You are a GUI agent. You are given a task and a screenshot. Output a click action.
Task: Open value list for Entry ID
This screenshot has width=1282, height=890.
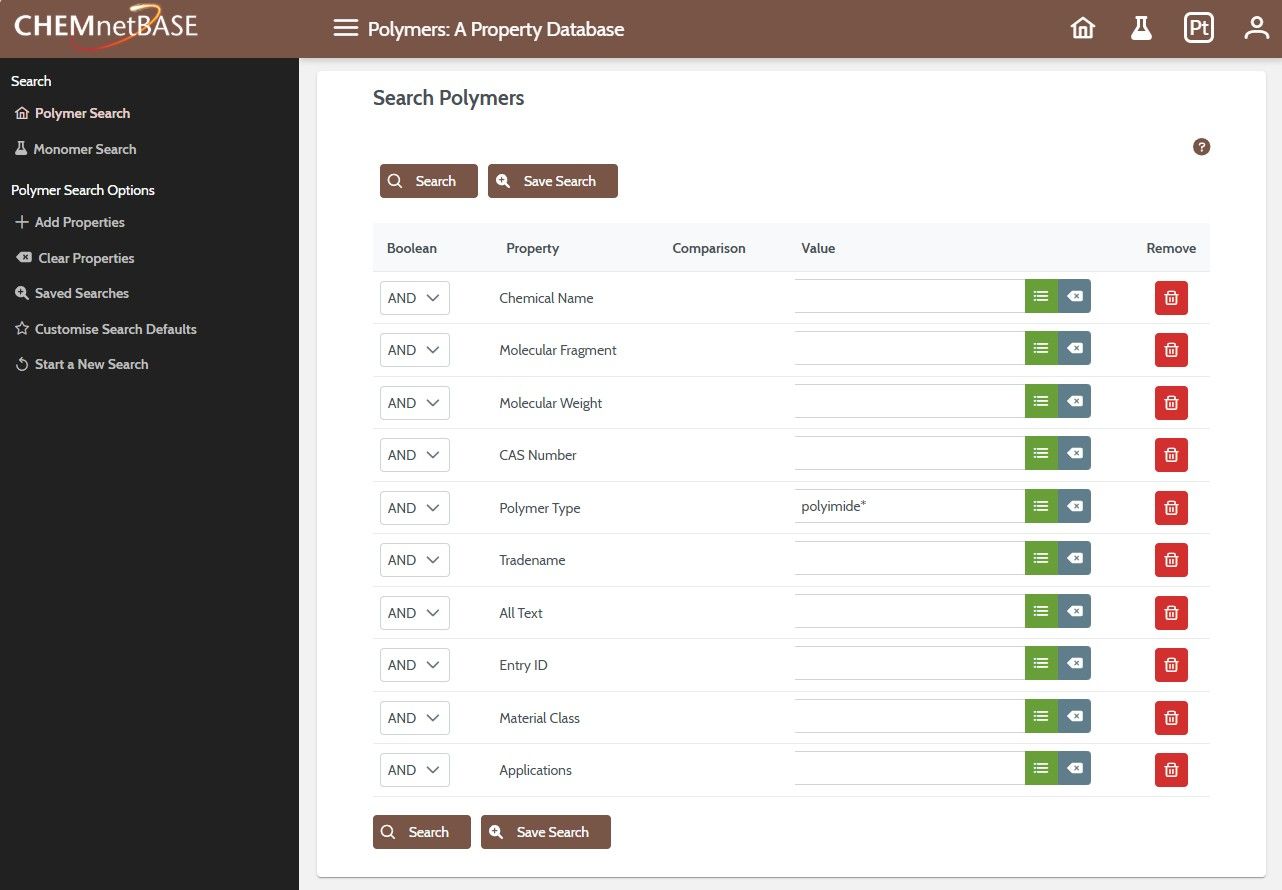[1041, 663]
